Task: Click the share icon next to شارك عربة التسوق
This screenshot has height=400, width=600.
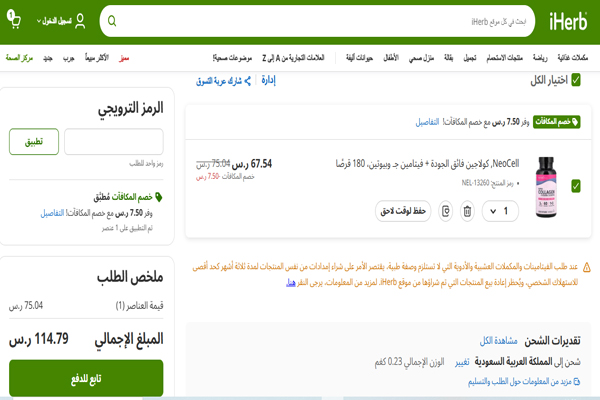Action: point(248,81)
